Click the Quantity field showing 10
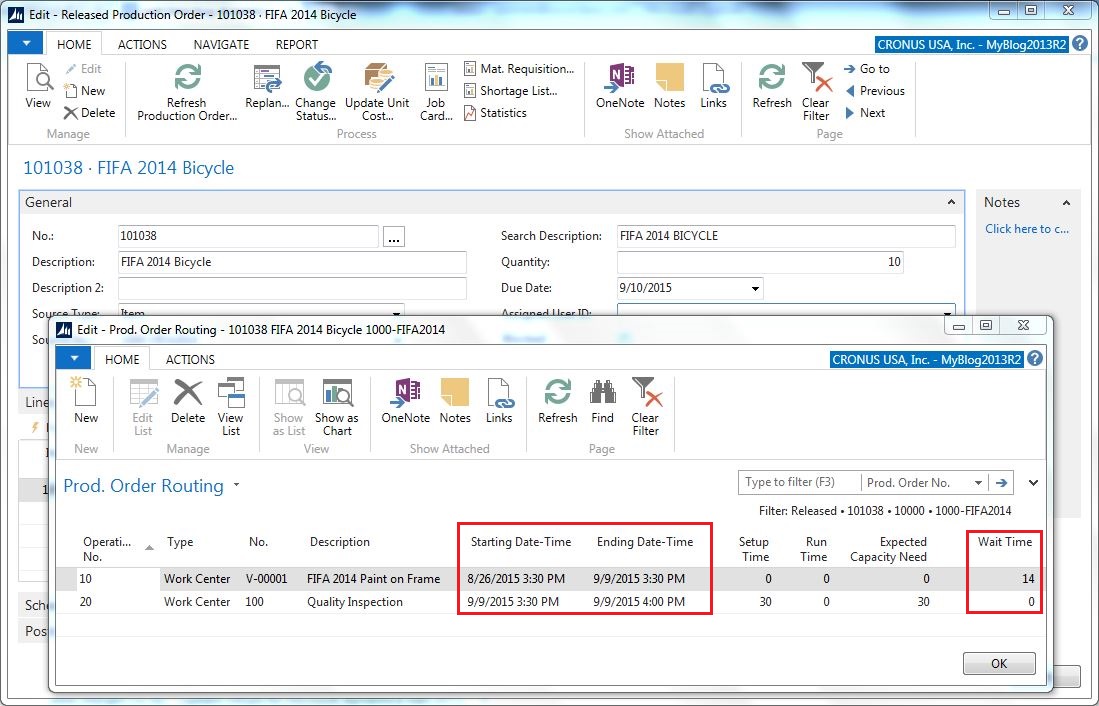The image size is (1099, 706). tap(760, 262)
